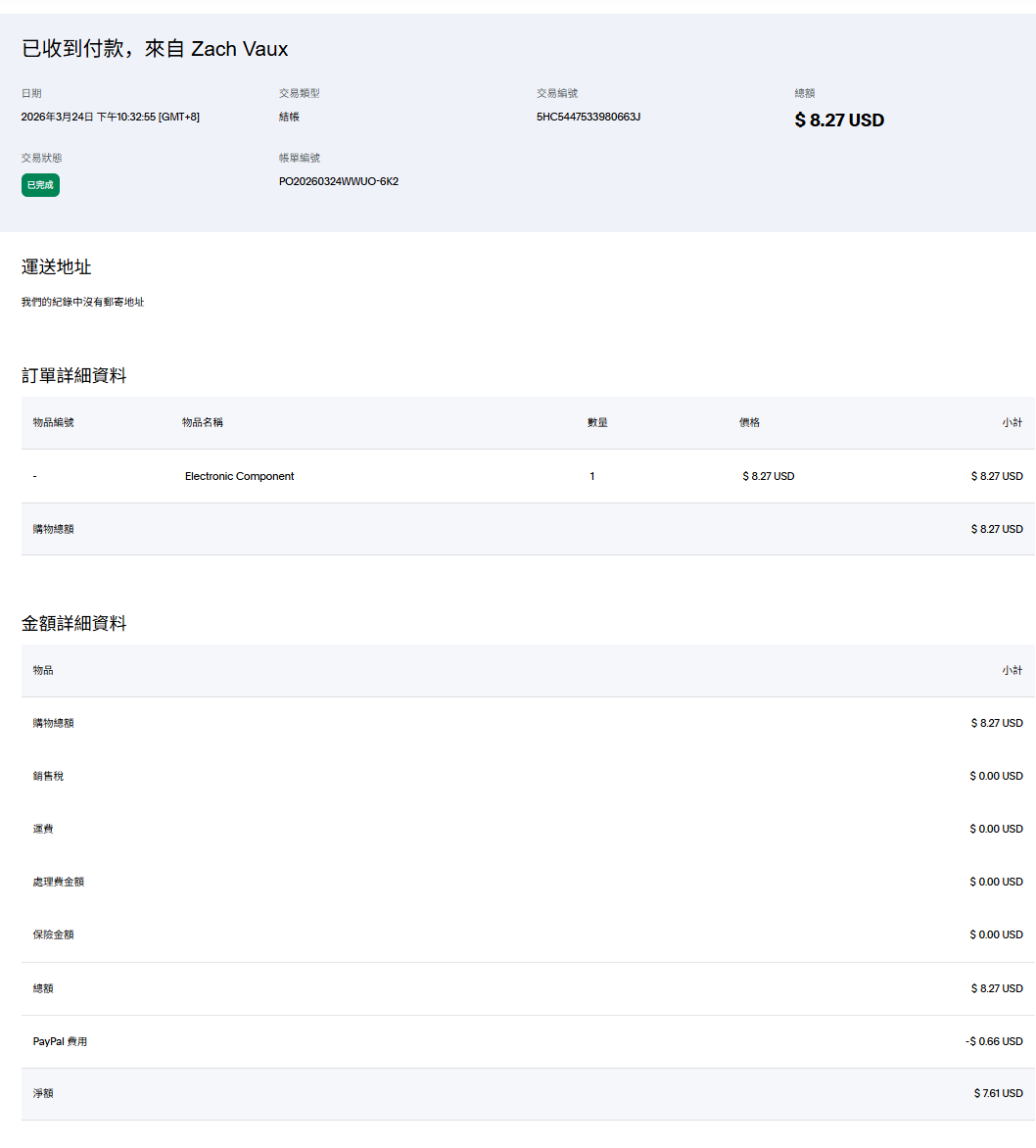Click the heading 已收到付款，來自 Zach Vaux

coord(155,49)
